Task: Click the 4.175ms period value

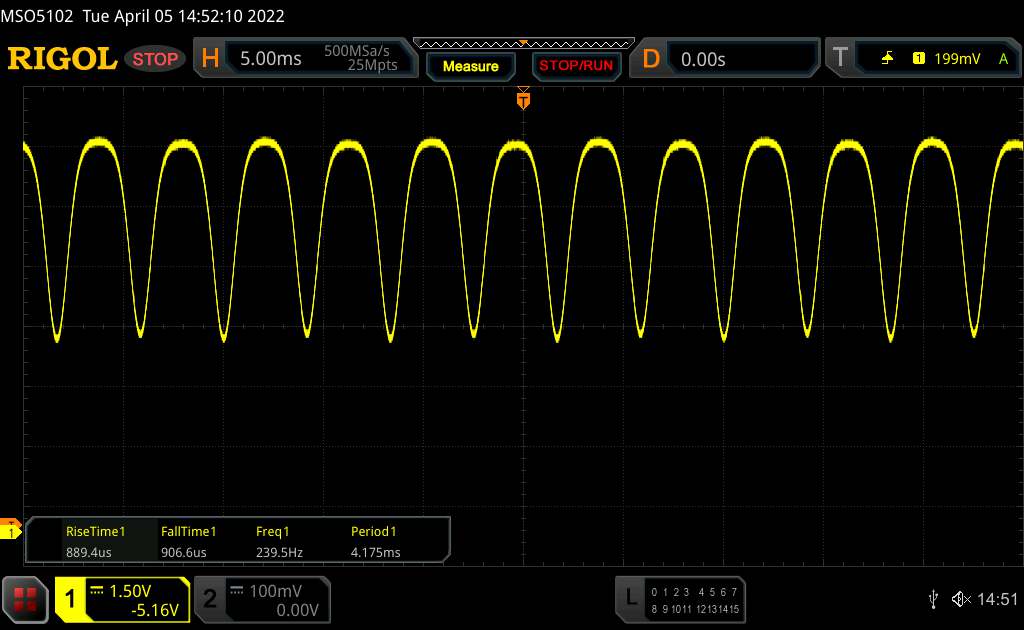Action: (x=376, y=552)
